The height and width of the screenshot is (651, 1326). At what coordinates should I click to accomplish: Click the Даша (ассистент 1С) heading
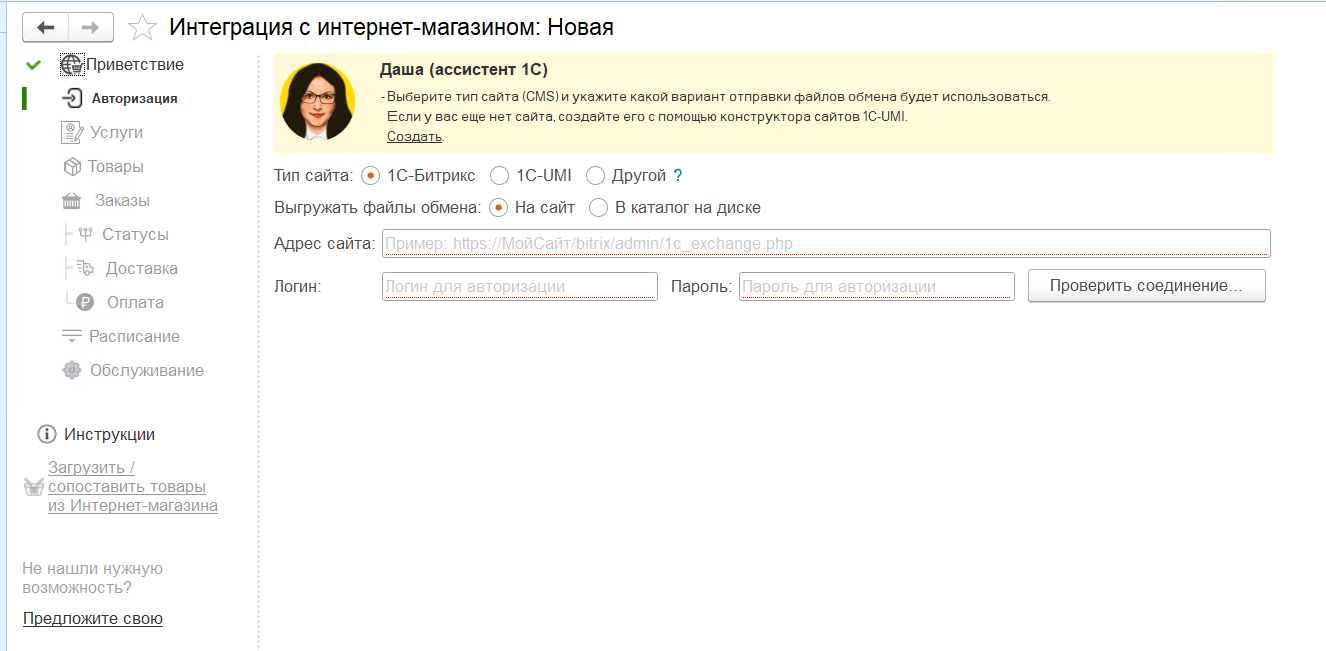click(464, 69)
